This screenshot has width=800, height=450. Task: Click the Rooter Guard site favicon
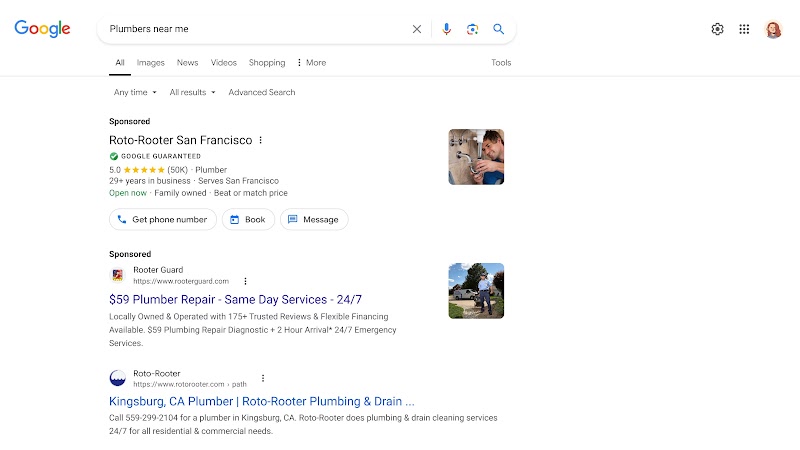click(x=118, y=275)
